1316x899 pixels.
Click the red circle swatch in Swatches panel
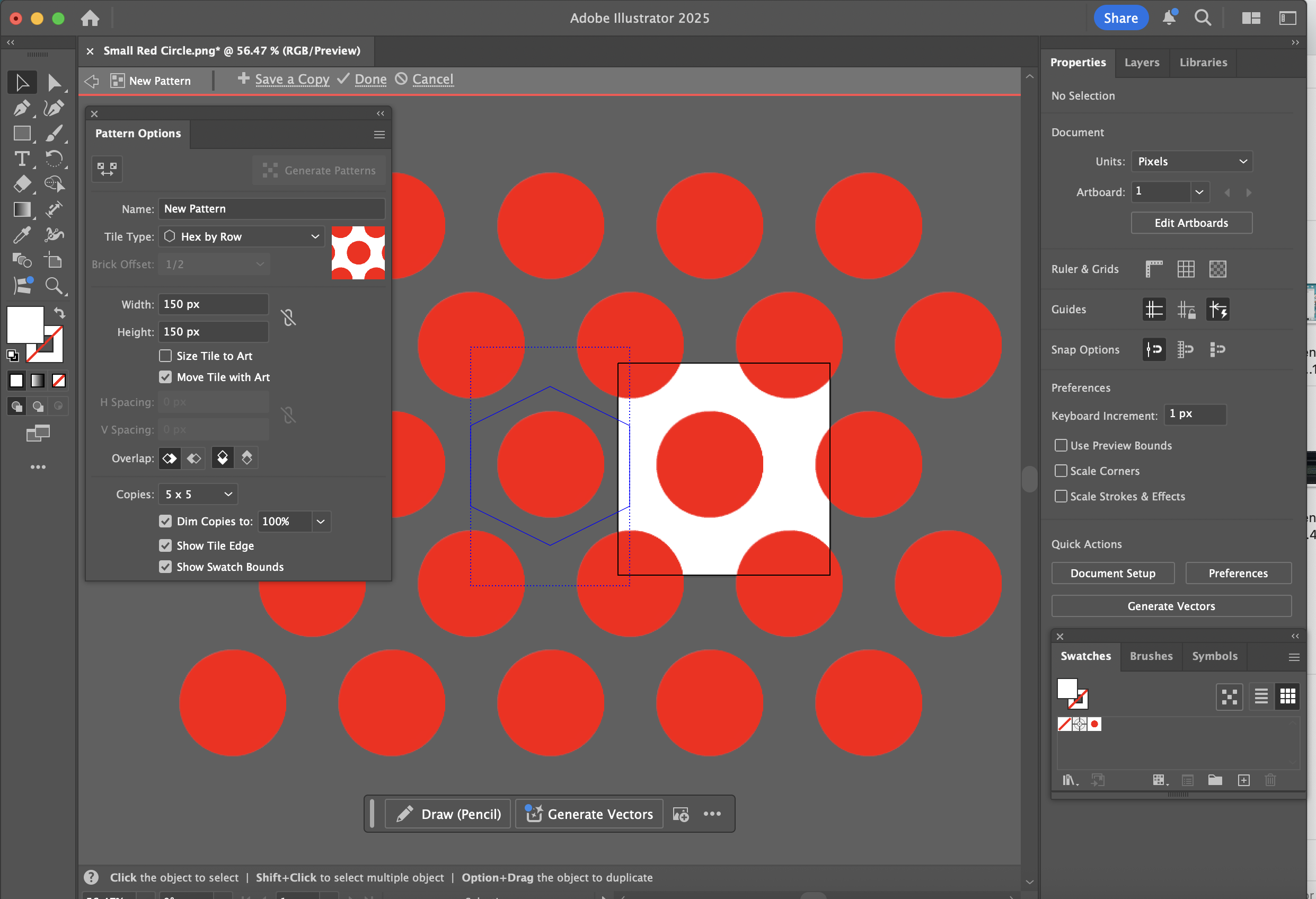click(1094, 724)
